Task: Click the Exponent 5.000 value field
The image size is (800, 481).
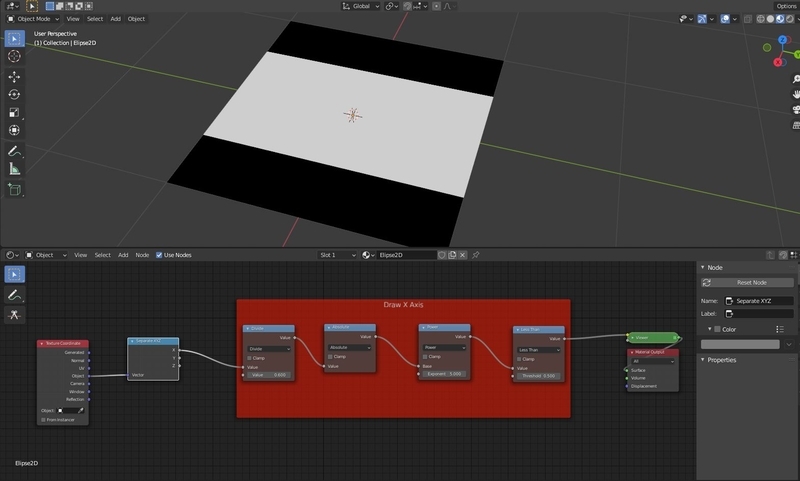Action: [444, 374]
